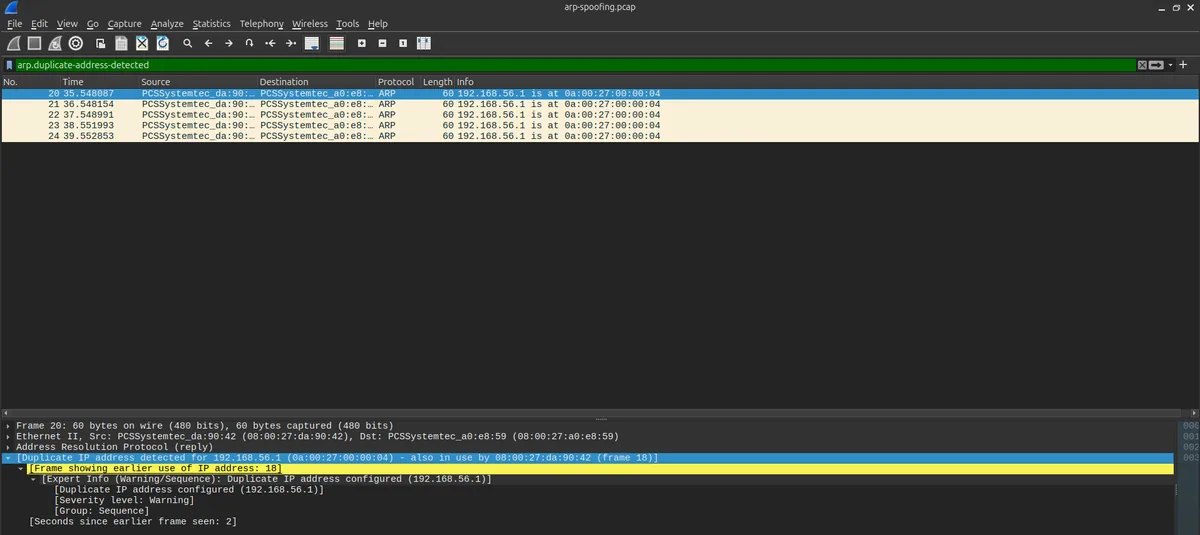1200x535 pixels.
Task: Sort by Source column header
Action: coord(197,82)
